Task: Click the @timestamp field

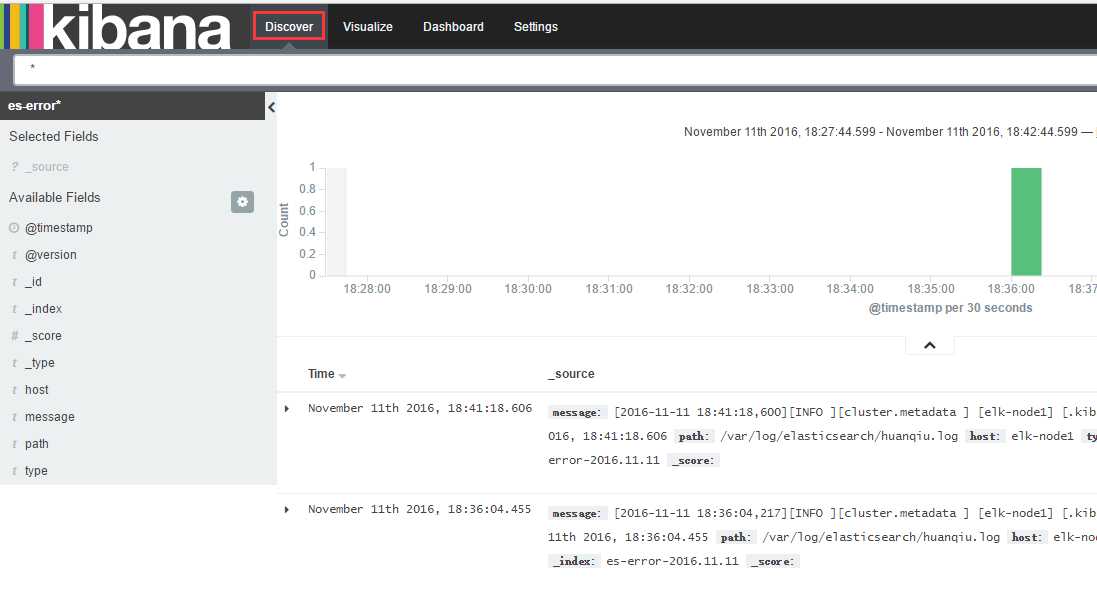Action: [59, 227]
